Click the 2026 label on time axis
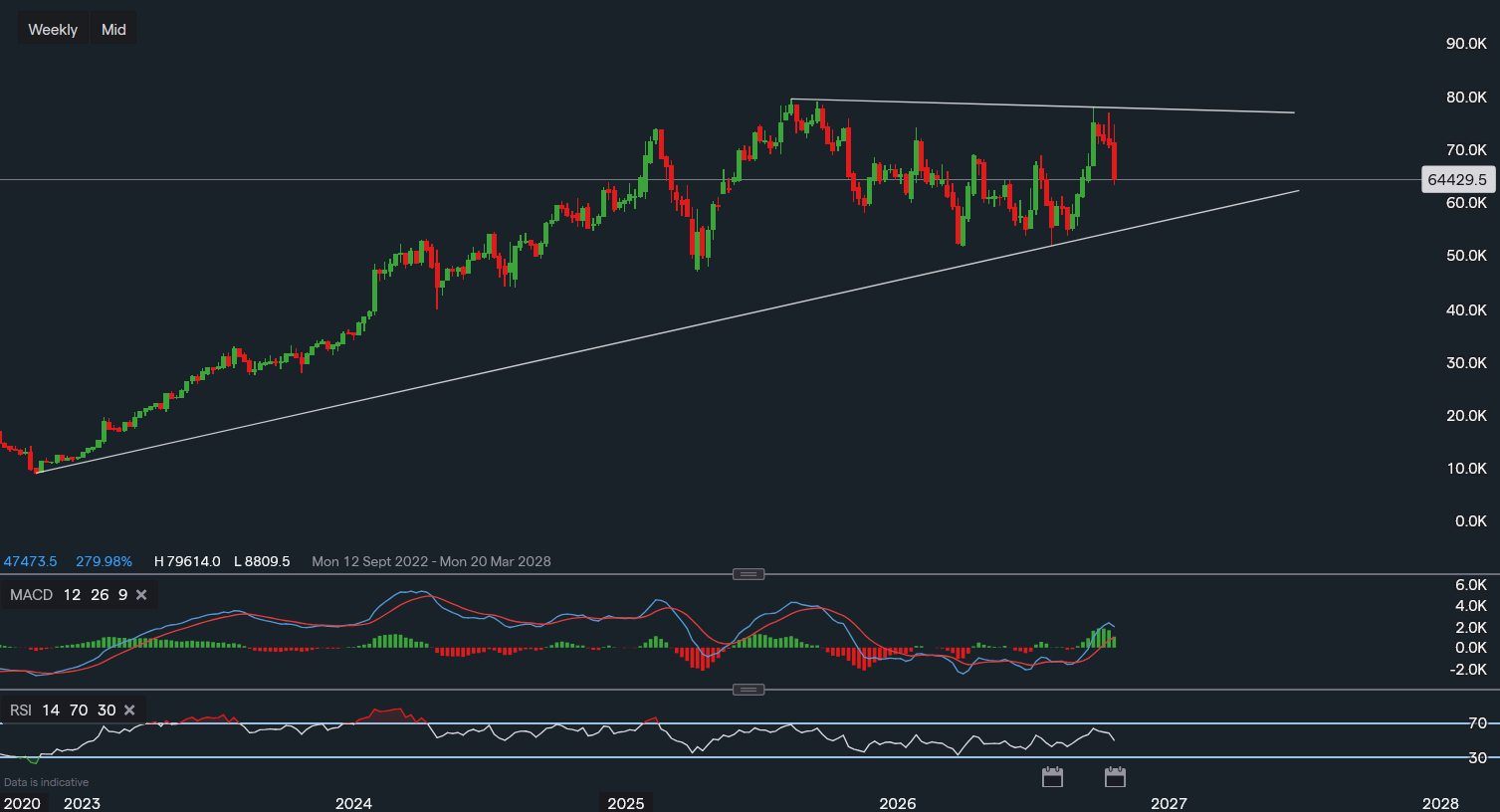Image resolution: width=1500 pixels, height=812 pixels. point(898,803)
